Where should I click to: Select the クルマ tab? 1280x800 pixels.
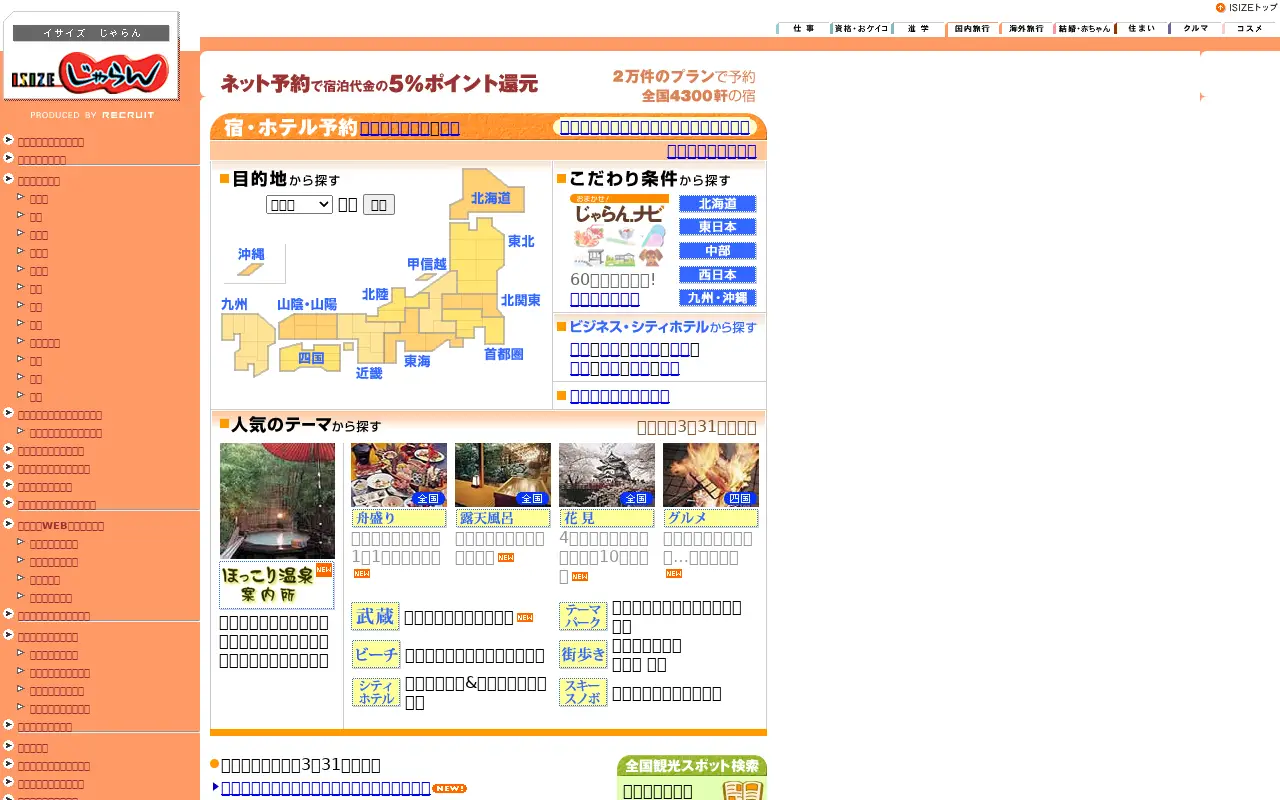(1195, 29)
